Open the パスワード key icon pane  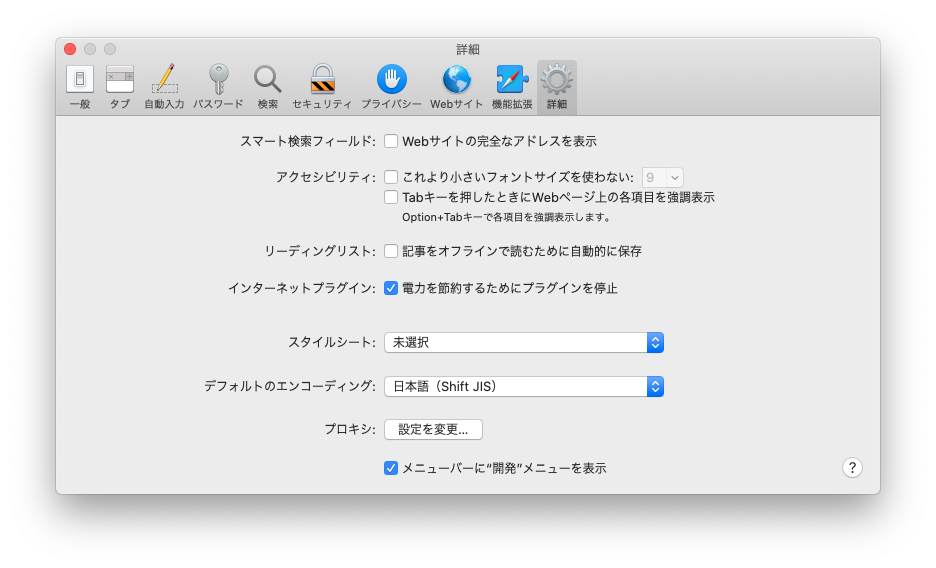(x=218, y=87)
